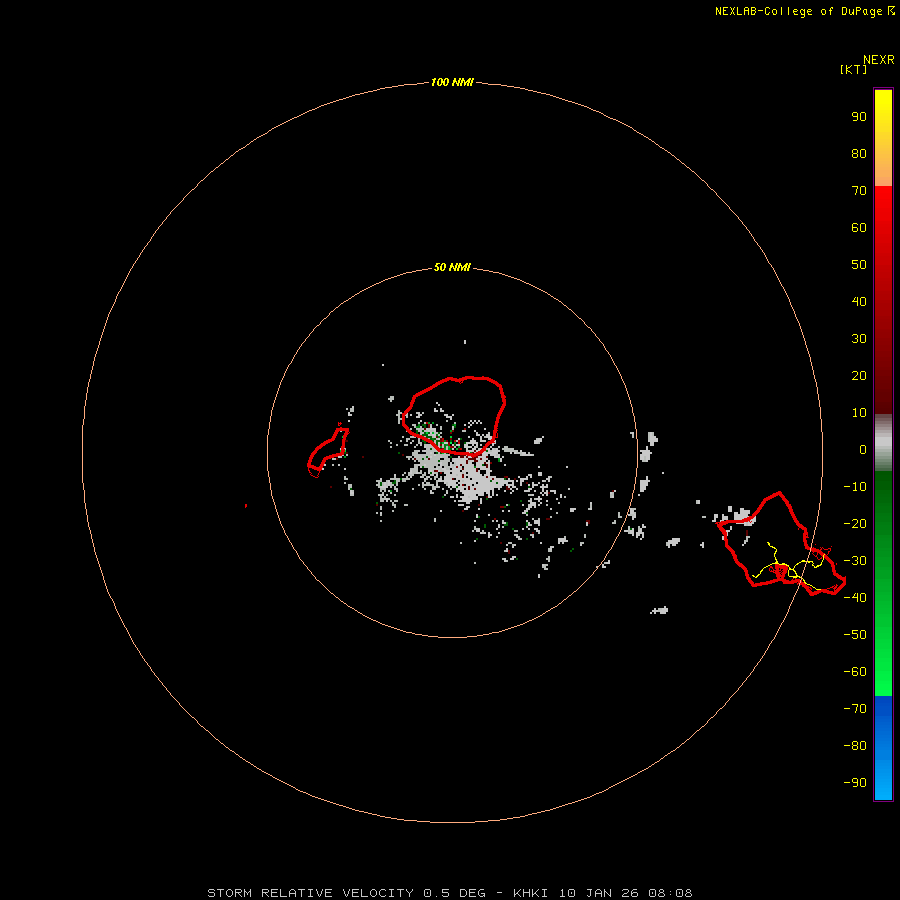Click the blue bottom segment of the color bar
Image resolution: width=900 pixels, height=900 pixels.
tap(883, 747)
